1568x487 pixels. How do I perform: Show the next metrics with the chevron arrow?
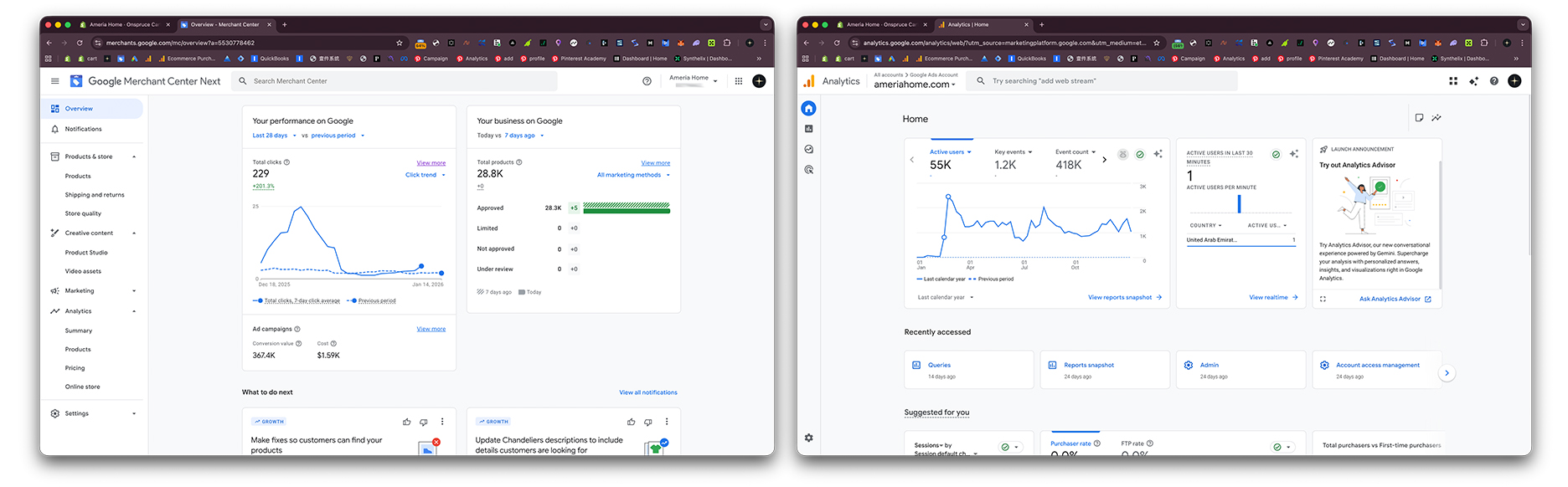pos(1104,159)
